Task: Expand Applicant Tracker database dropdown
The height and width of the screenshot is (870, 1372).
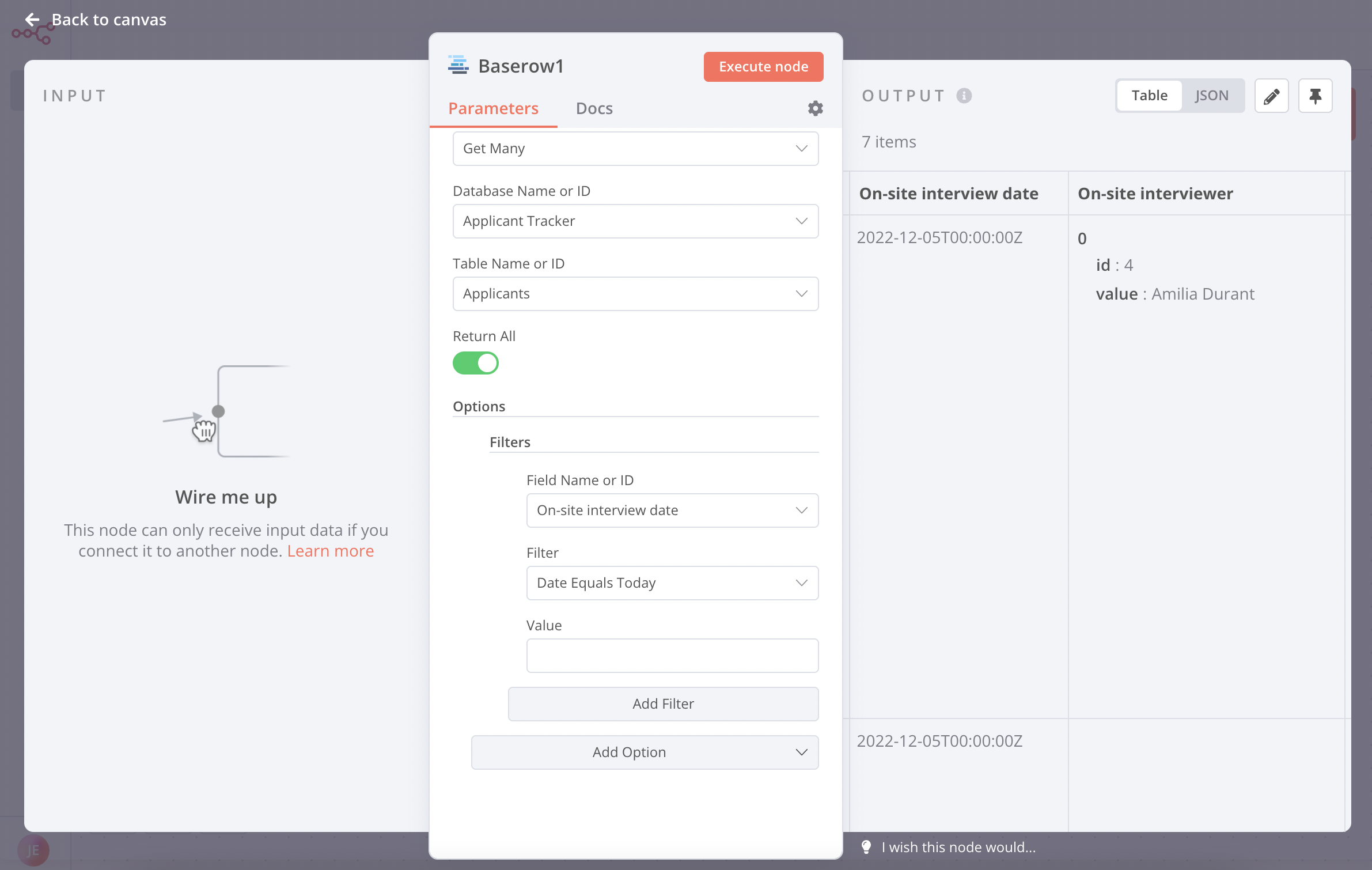Action: (x=635, y=221)
